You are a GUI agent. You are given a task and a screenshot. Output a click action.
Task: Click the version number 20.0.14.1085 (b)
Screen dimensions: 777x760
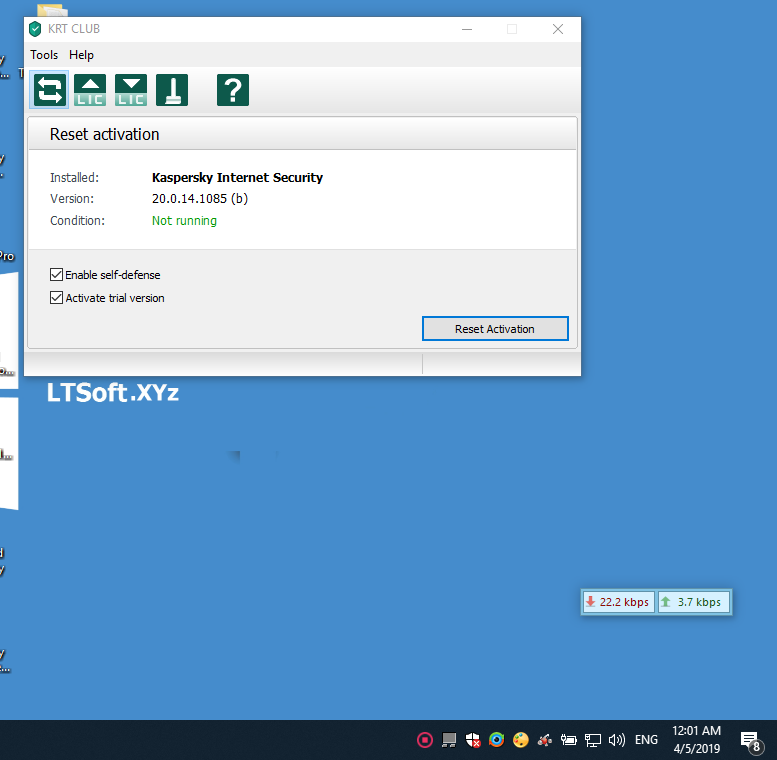pos(200,199)
